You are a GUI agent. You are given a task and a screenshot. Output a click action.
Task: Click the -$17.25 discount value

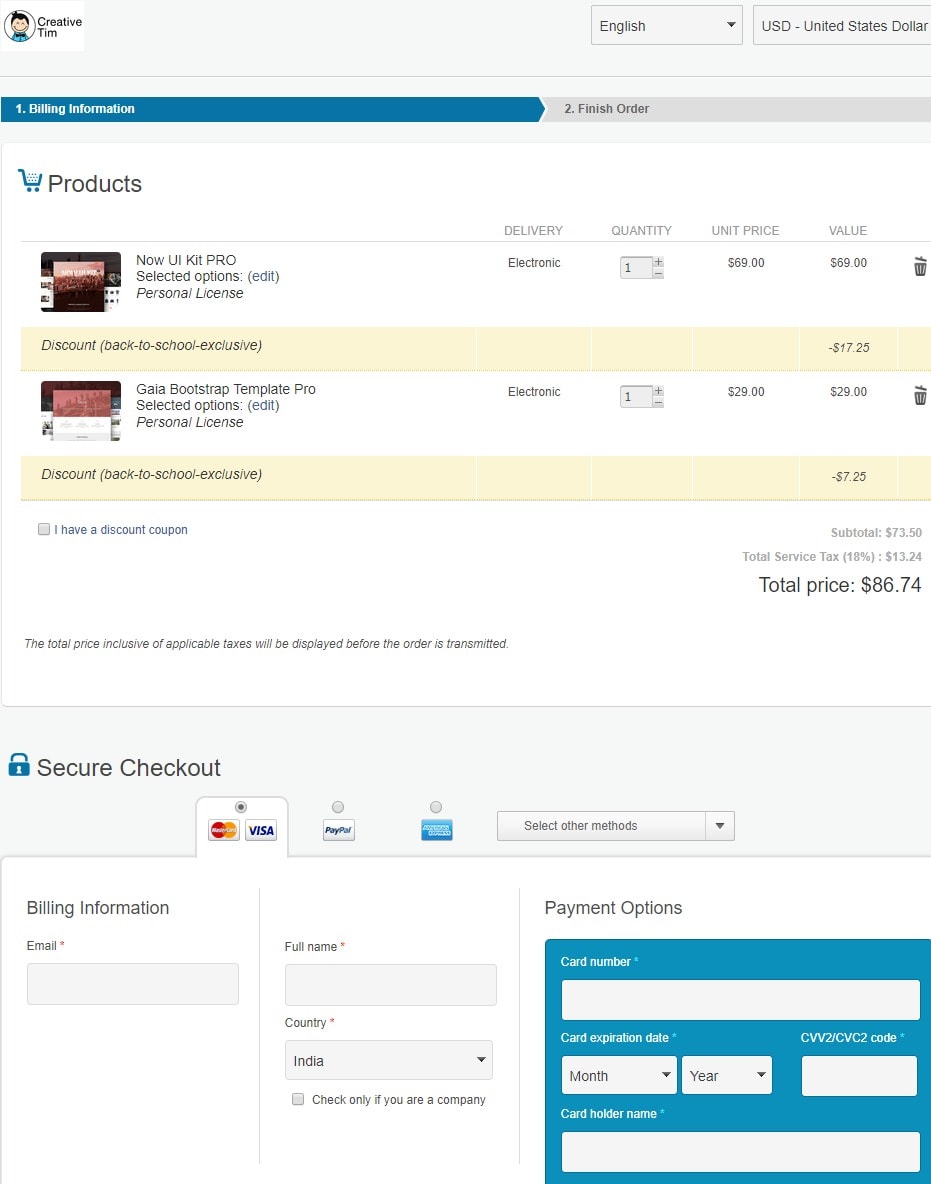849,348
